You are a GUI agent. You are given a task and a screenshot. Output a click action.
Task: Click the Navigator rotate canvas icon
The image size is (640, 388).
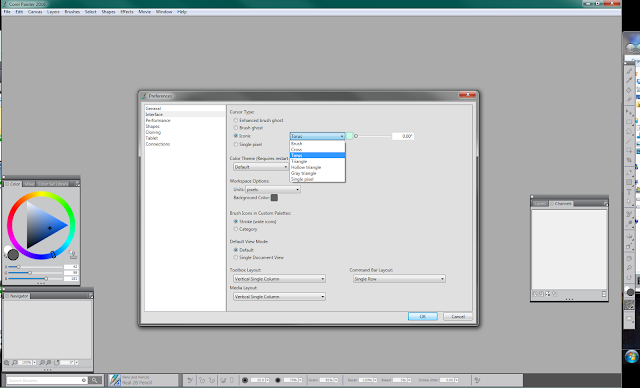coord(56,363)
